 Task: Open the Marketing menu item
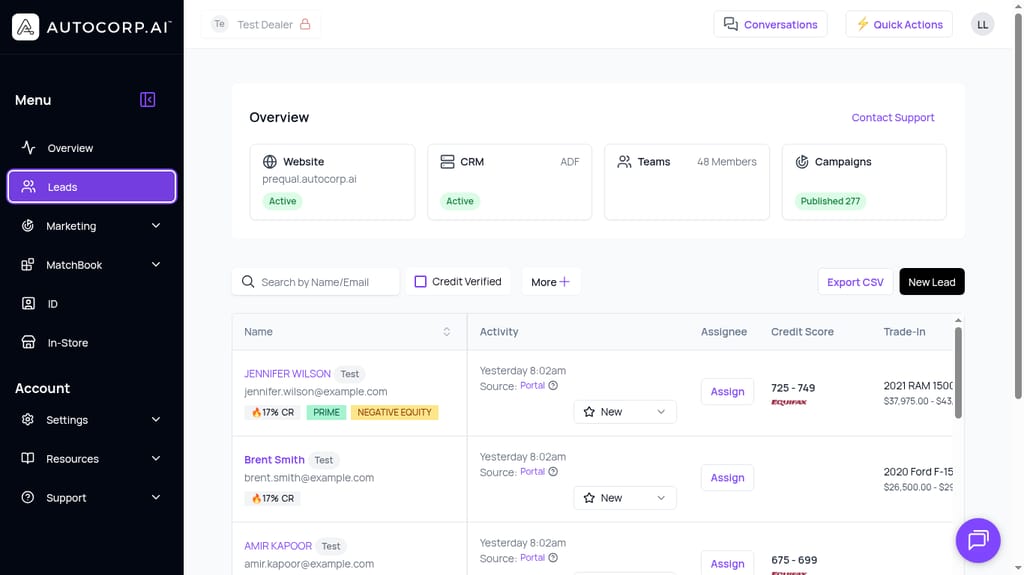tap(91, 225)
